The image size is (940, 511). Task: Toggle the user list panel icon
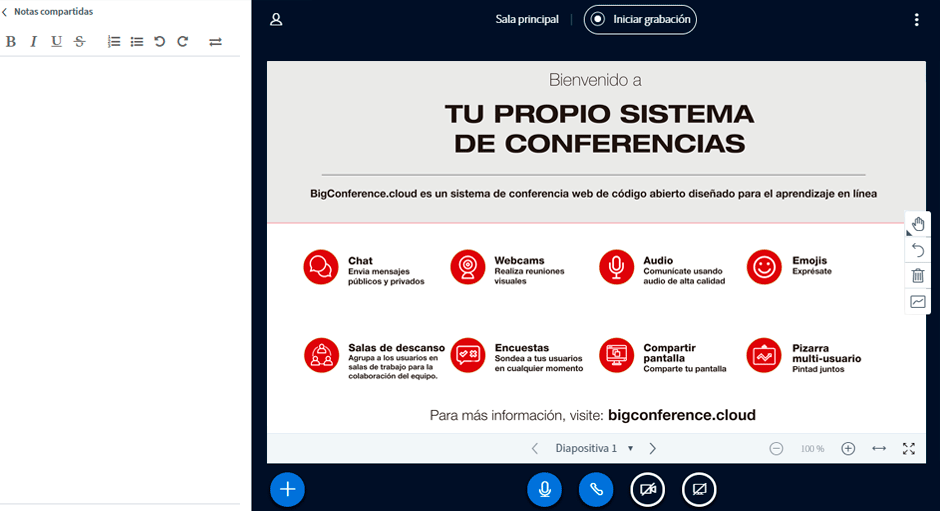(x=277, y=19)
